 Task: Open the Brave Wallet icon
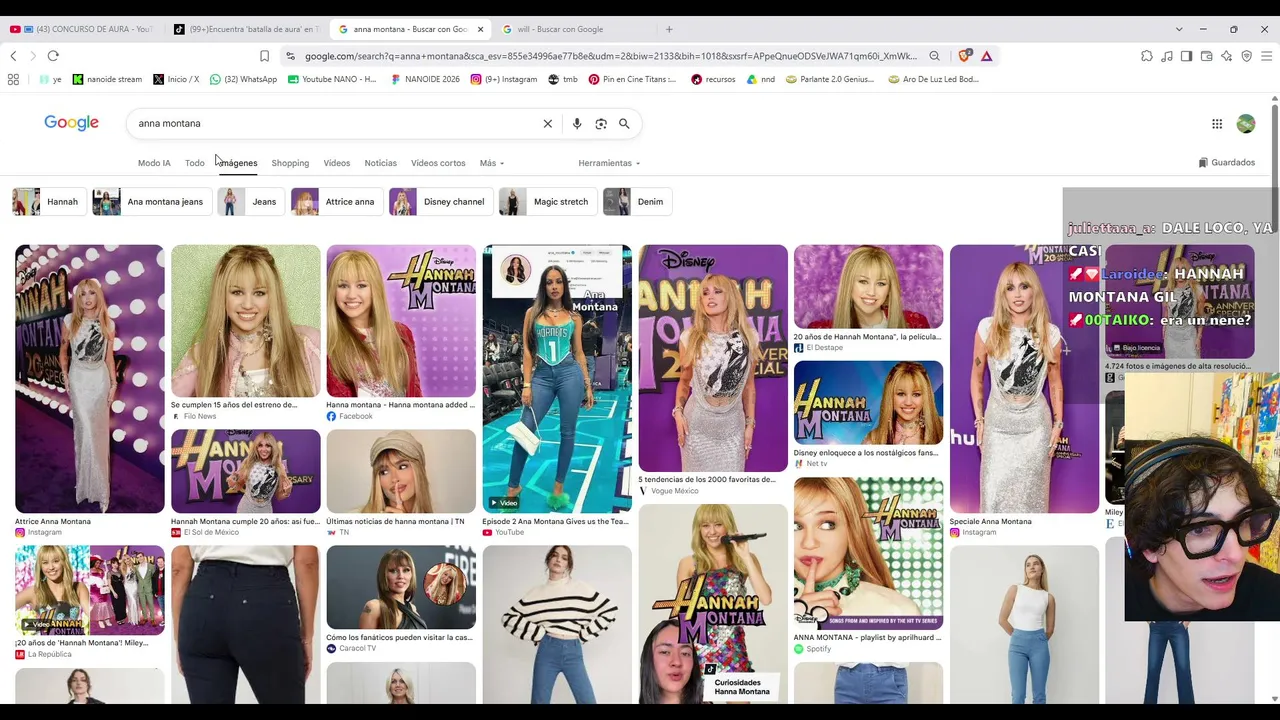1207,56
